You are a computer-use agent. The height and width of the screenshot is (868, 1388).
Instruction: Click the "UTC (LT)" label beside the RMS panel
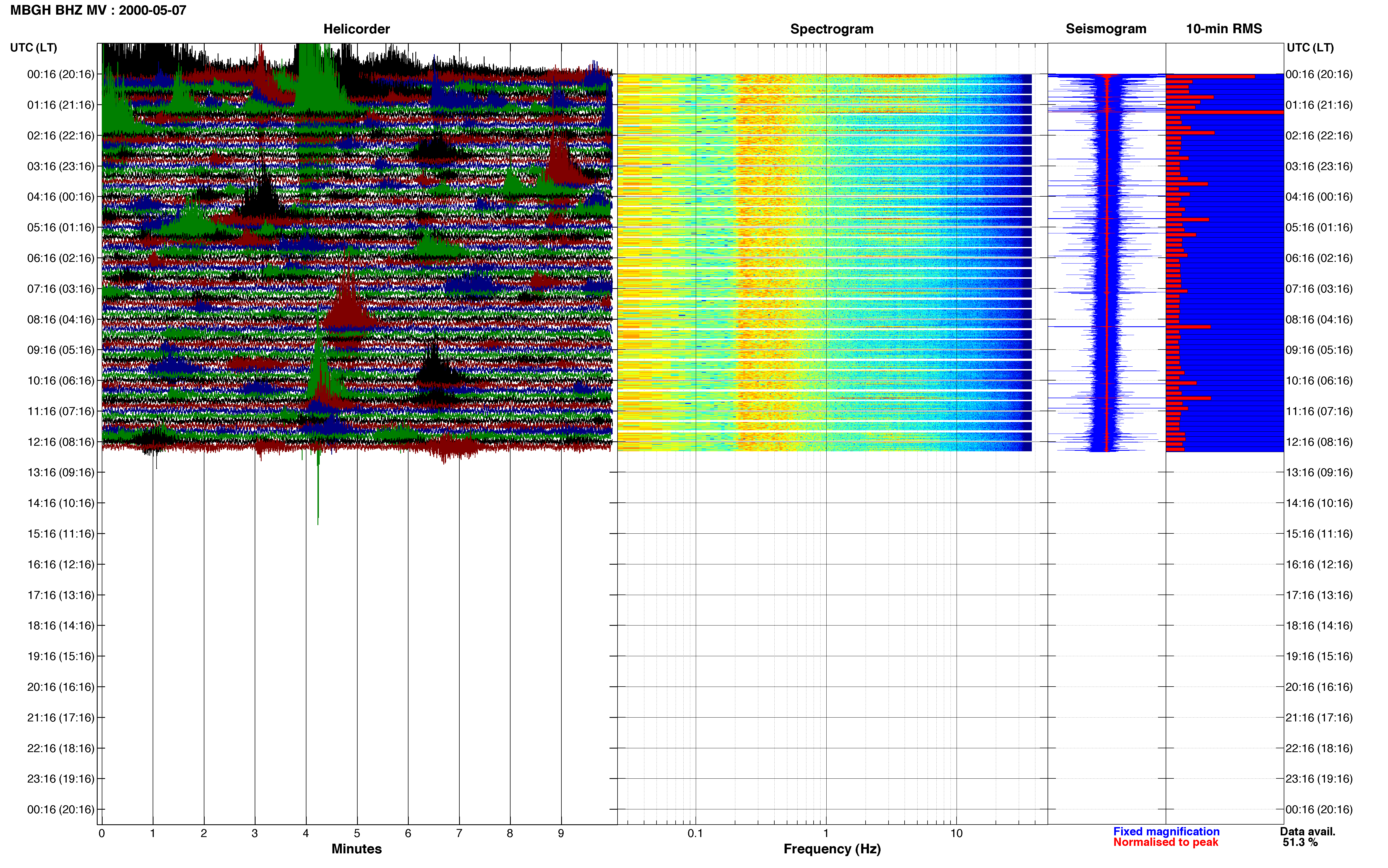[x=1310, y=48]
